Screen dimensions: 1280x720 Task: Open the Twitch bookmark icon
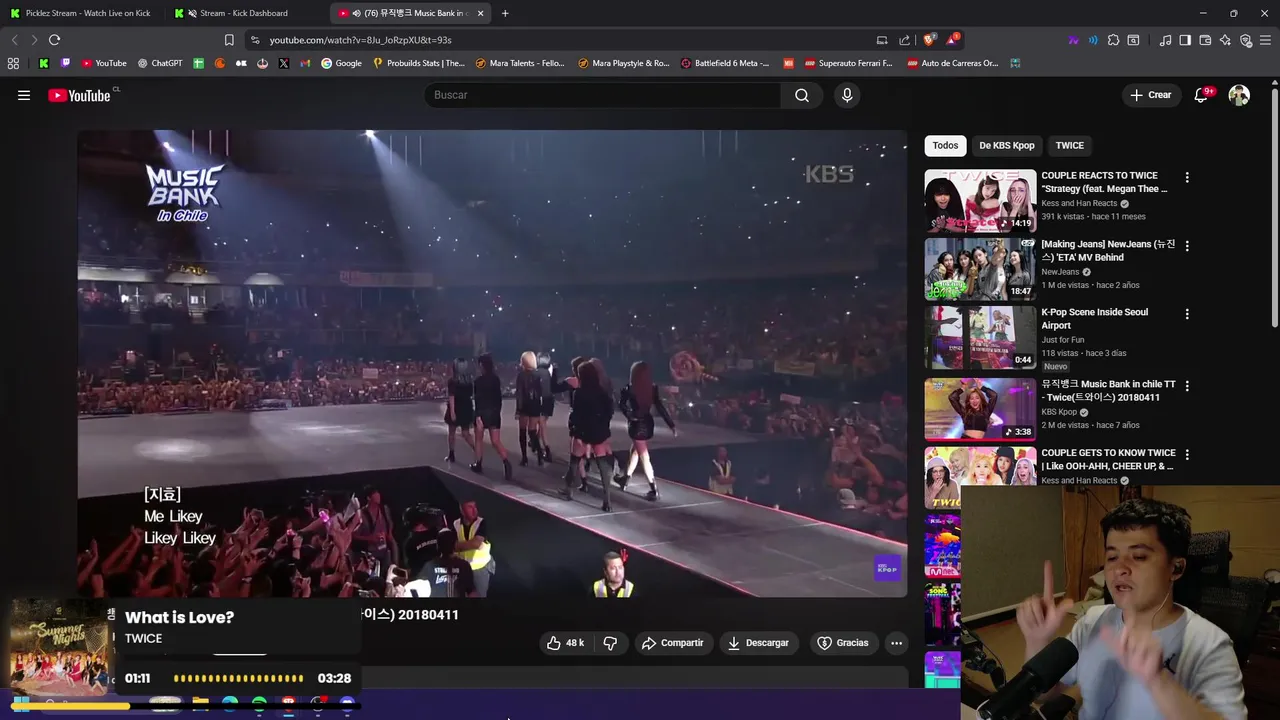(66, 63)
